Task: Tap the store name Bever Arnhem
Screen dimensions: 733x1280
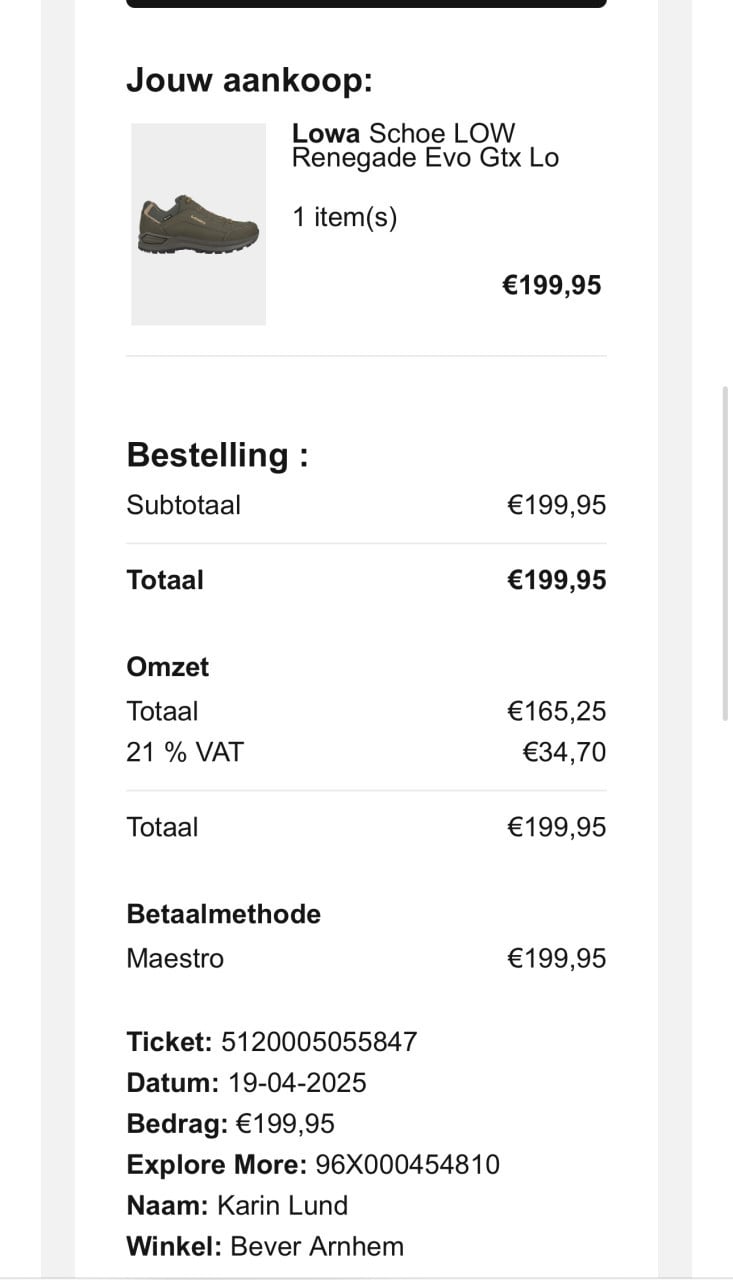Action: click(317, 1247)
